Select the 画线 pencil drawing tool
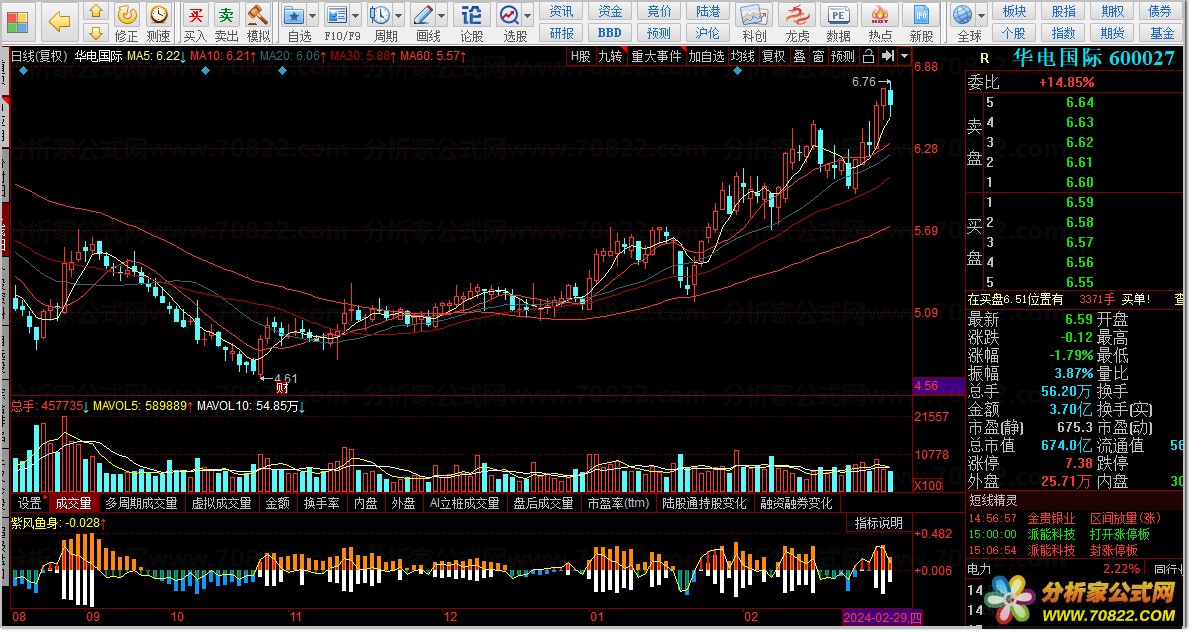Screen dimensions: 1192x632 (423, 15)
